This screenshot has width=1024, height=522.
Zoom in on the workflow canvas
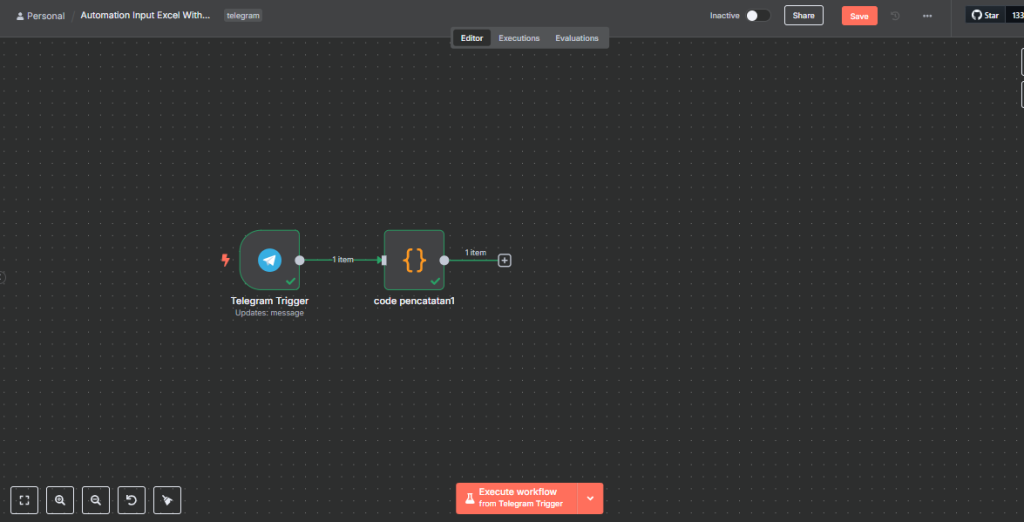(60, 499)
